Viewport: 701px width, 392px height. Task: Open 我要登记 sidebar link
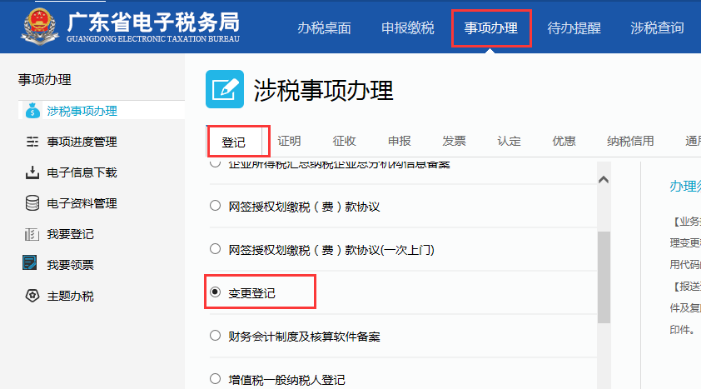[x=70, y=234]
